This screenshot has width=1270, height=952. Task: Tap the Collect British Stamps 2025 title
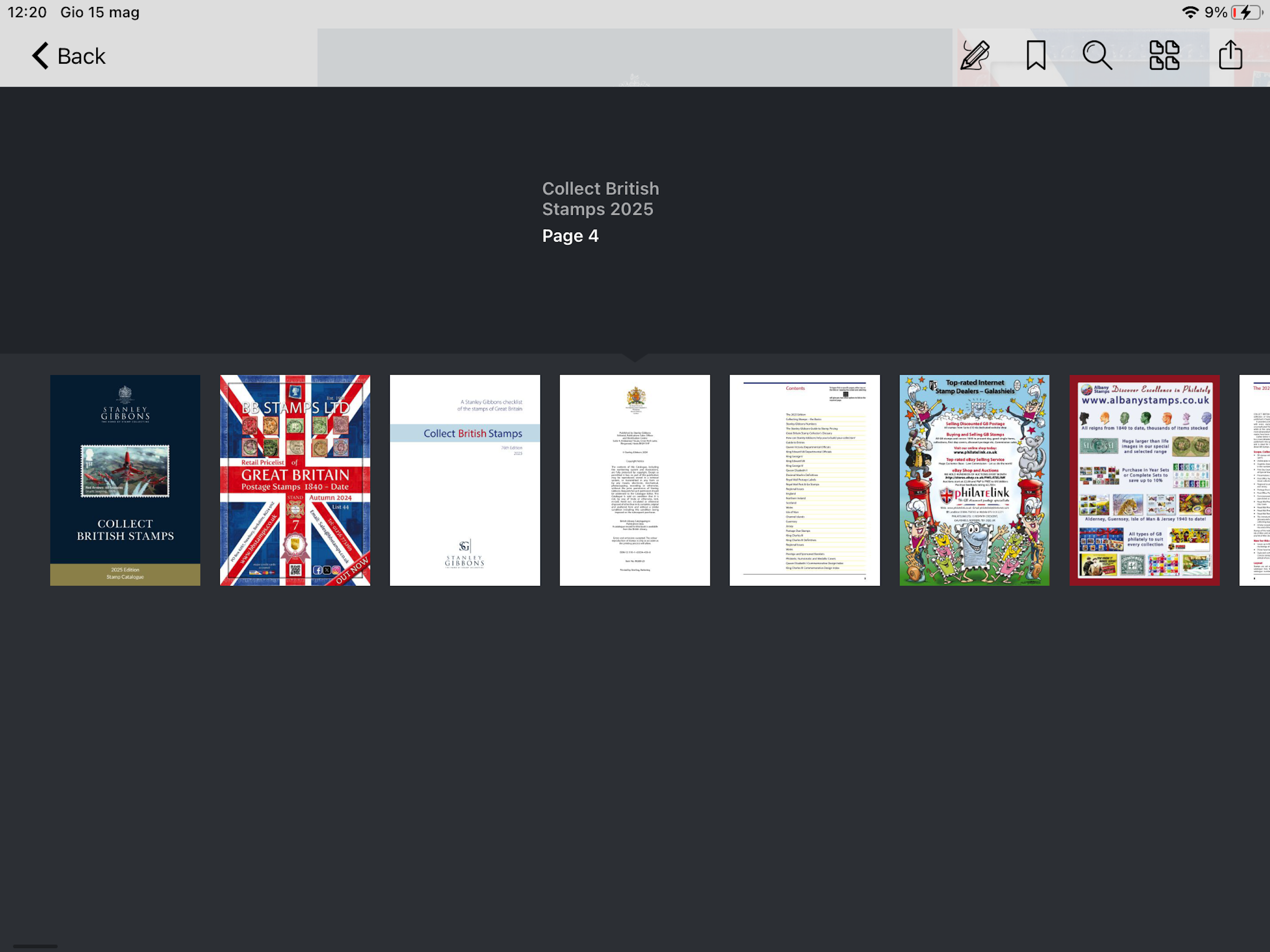tap(600, 198)
